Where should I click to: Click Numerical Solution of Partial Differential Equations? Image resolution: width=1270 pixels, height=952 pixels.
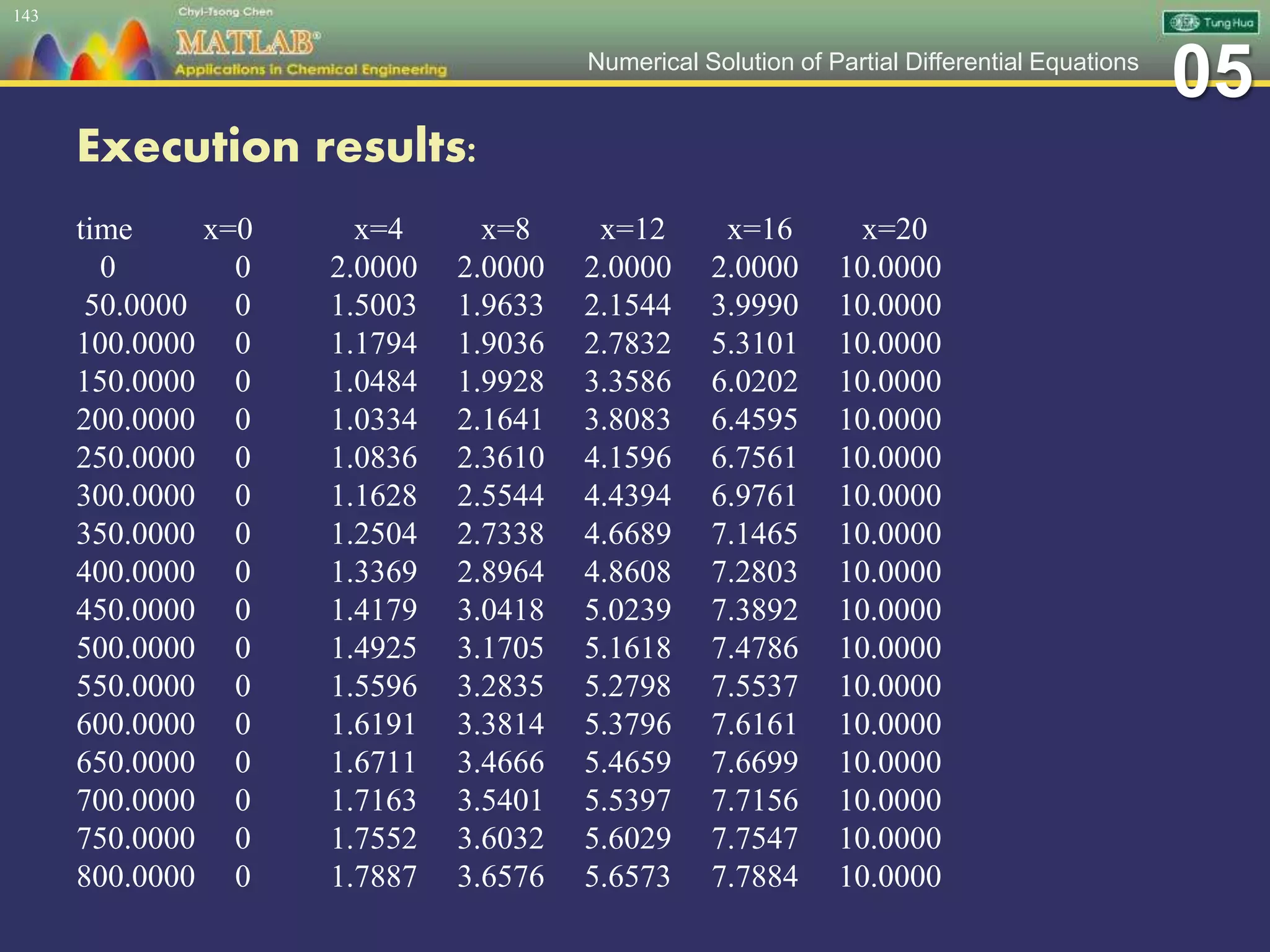(x=863, y=62)
